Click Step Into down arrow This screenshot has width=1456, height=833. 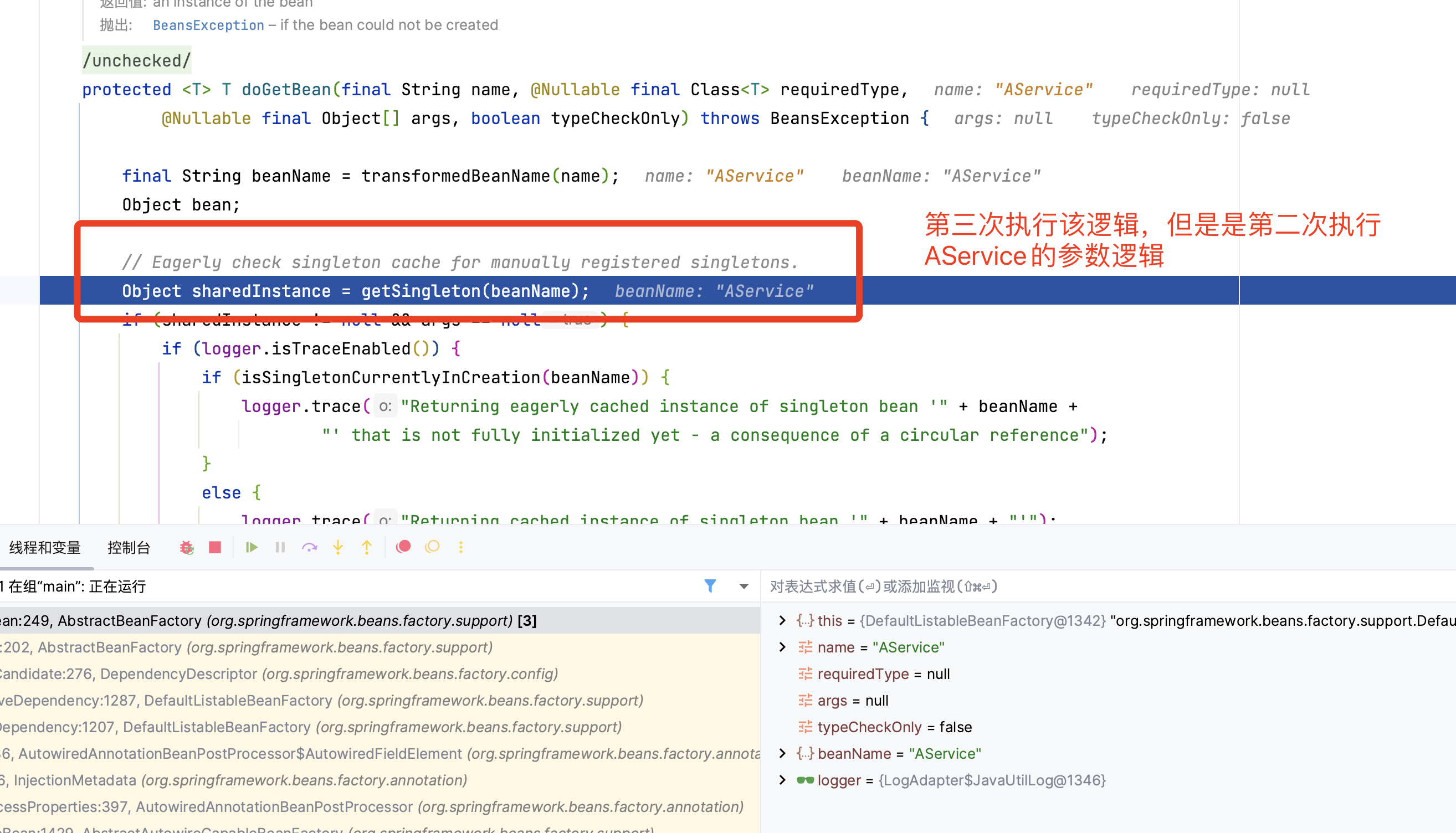[338, 548]
